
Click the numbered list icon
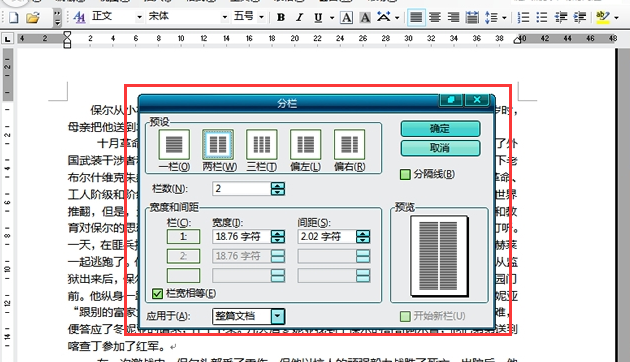(x=523, y=17)
